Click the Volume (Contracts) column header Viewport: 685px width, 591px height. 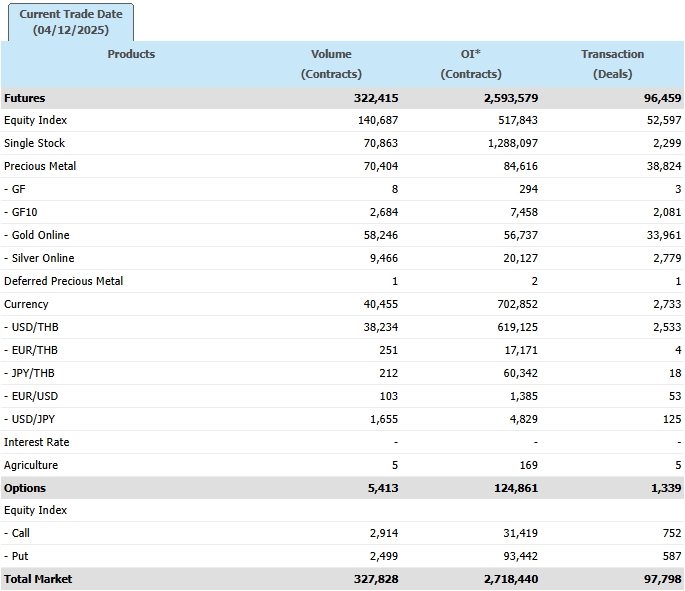(x=331, y=64)
